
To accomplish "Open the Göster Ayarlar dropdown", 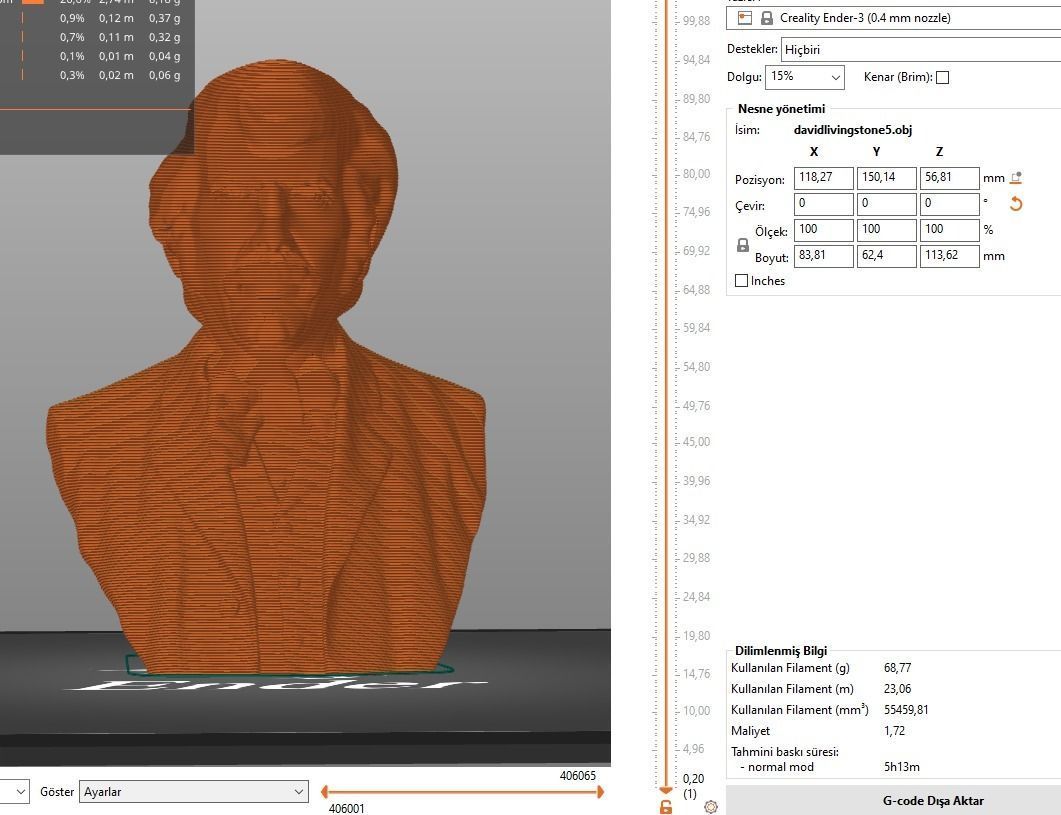I will tap(194, 791).
